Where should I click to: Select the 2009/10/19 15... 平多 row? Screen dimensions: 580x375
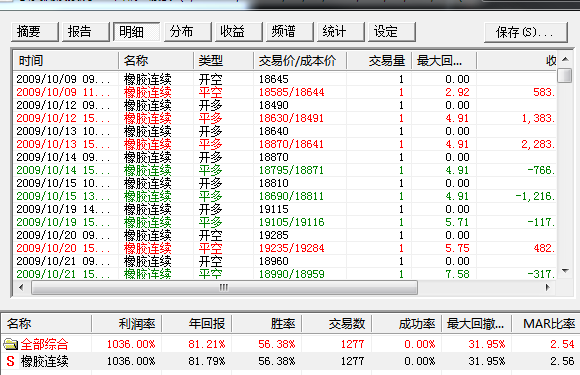point(285,222)
